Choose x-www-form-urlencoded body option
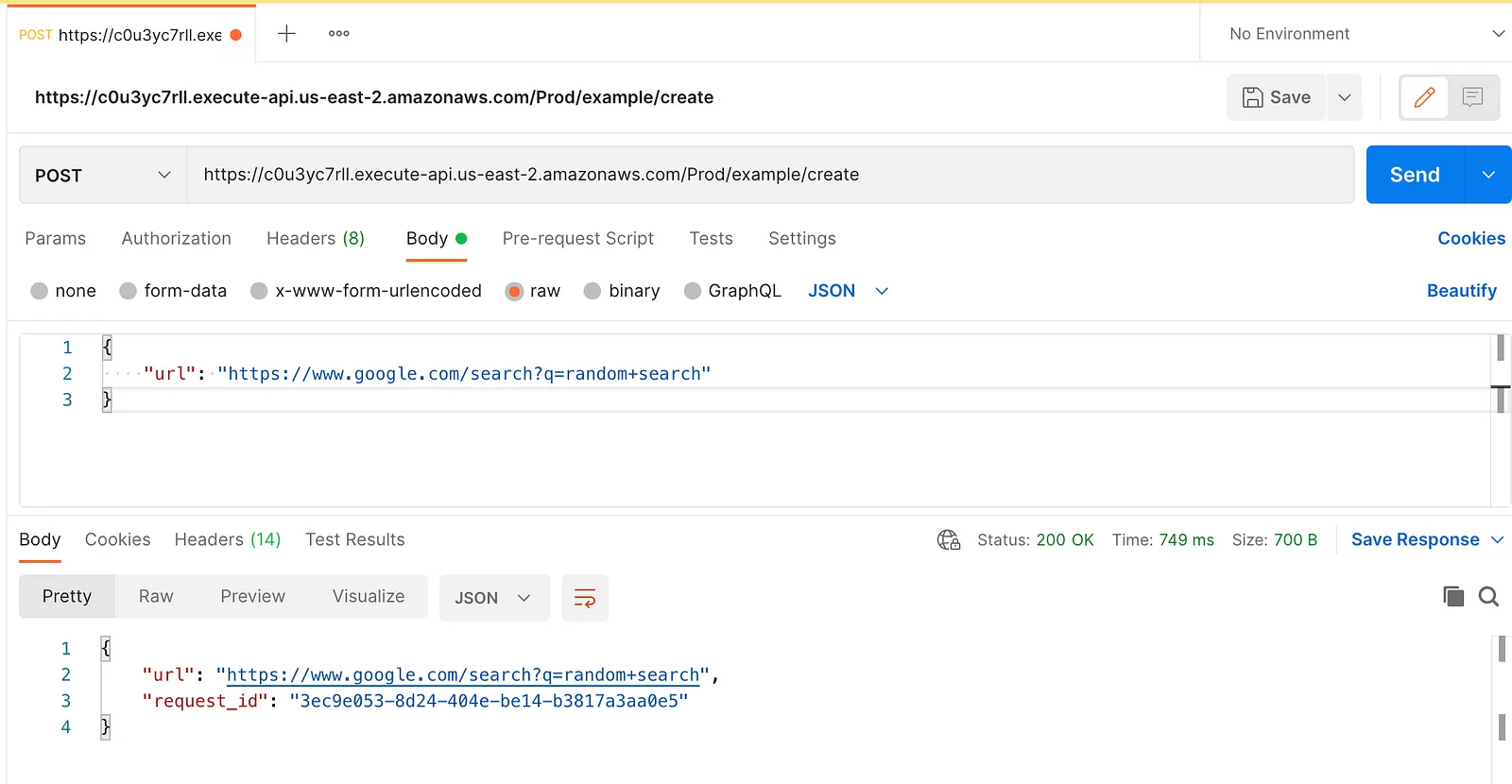 [x=259, y=291]
